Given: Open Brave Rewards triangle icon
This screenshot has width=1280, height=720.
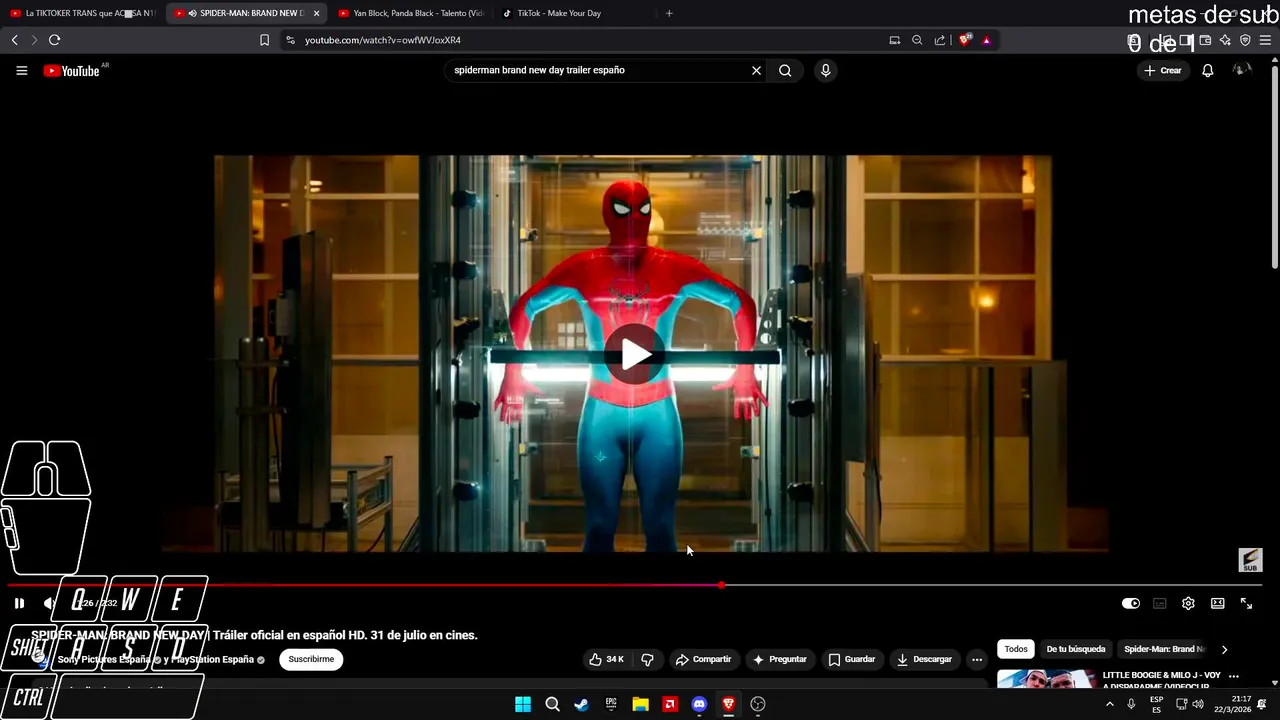Looking at the screenshot, I should 986,40.
